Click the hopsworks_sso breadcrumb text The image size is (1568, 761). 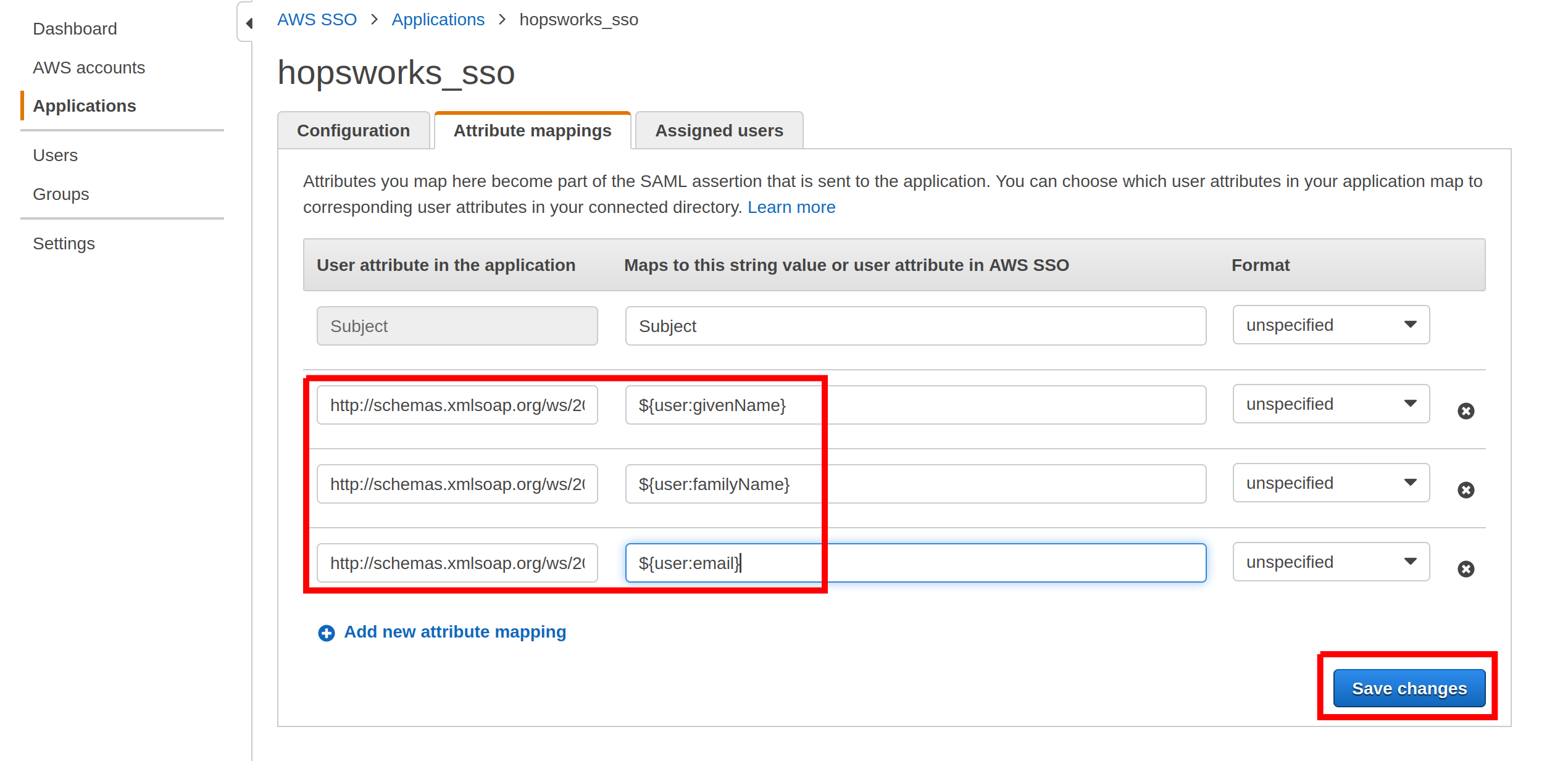point(579,20)
